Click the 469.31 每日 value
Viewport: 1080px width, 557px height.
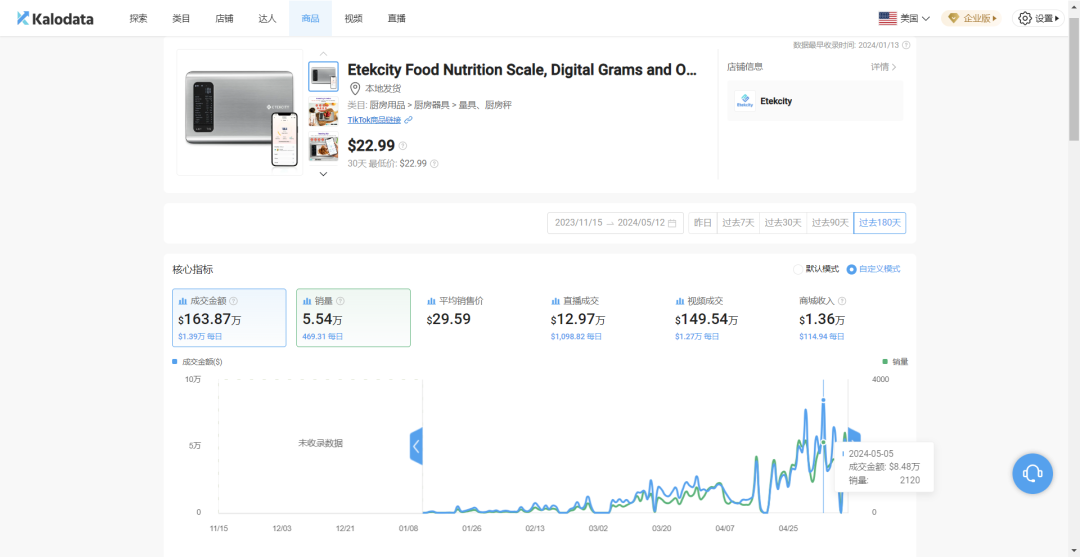tap(322, 337)
